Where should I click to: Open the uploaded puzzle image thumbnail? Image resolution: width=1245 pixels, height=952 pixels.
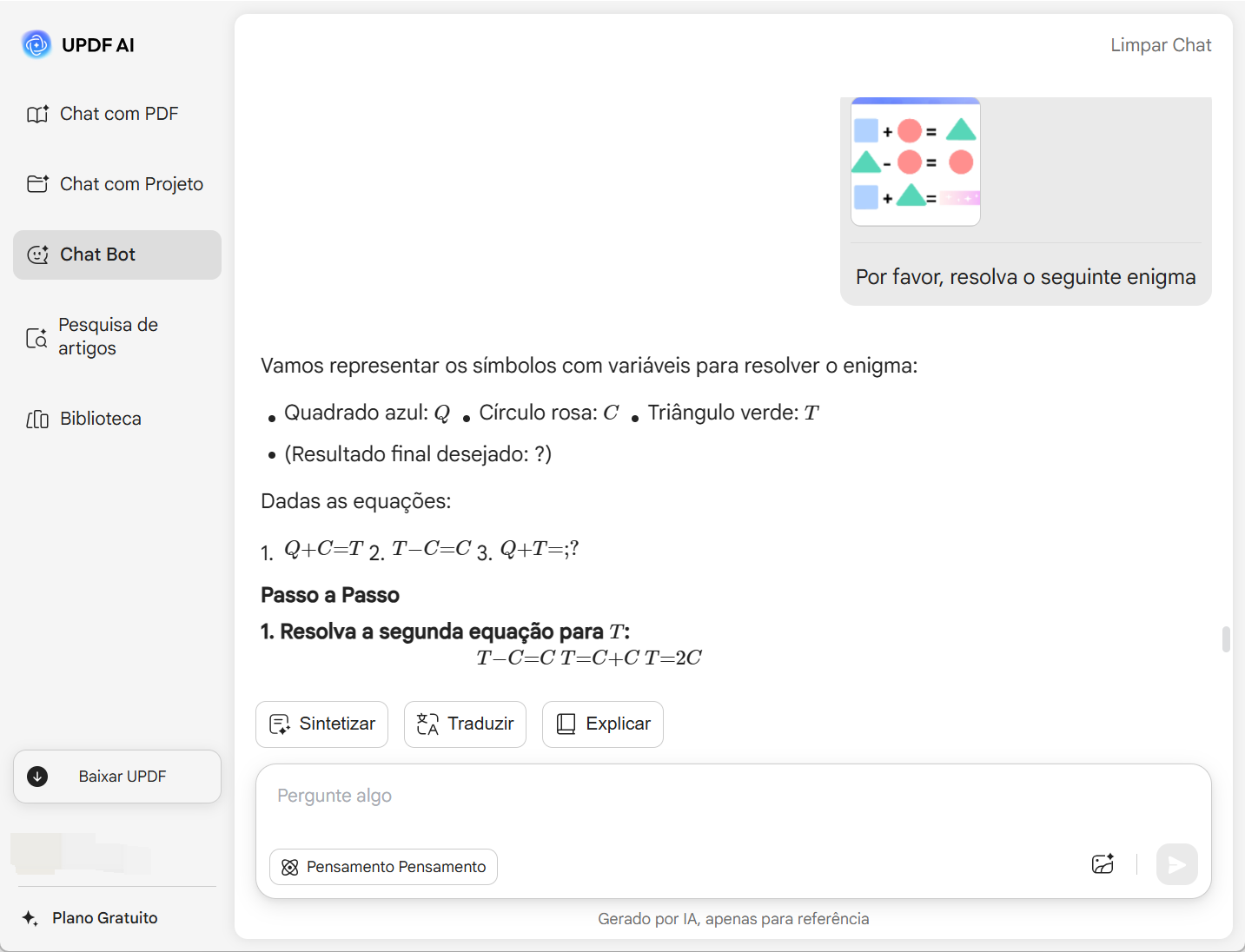(915, 162)
